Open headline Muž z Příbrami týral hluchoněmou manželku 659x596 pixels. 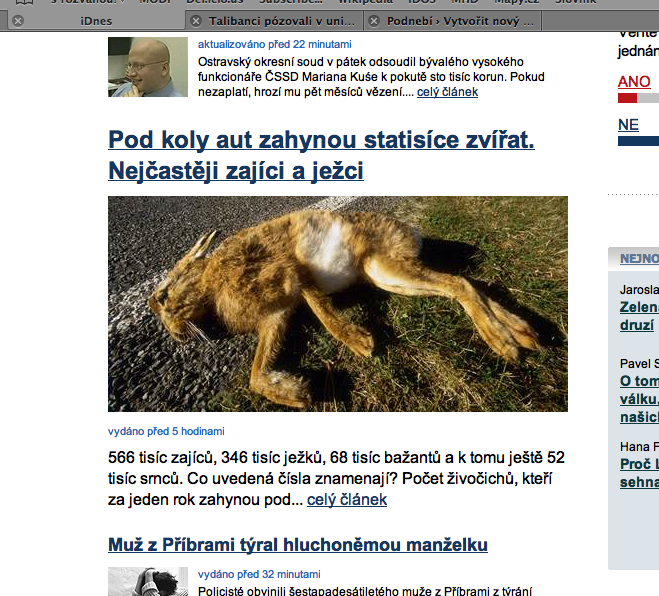click(x=298, y=545)
